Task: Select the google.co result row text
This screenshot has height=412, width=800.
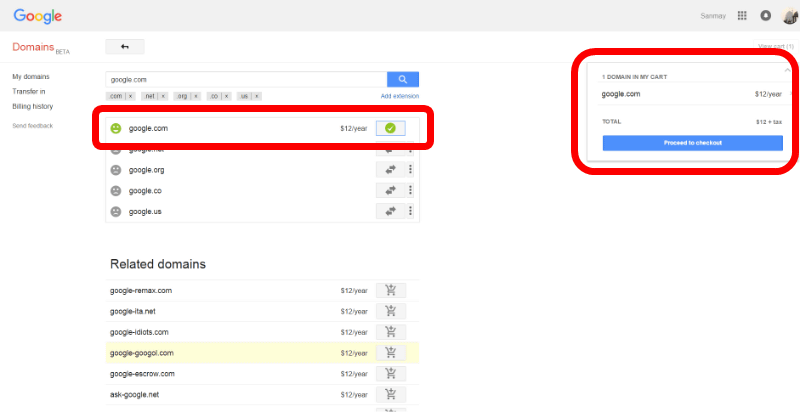Action: pyautogui.click(x=145, y=191)
